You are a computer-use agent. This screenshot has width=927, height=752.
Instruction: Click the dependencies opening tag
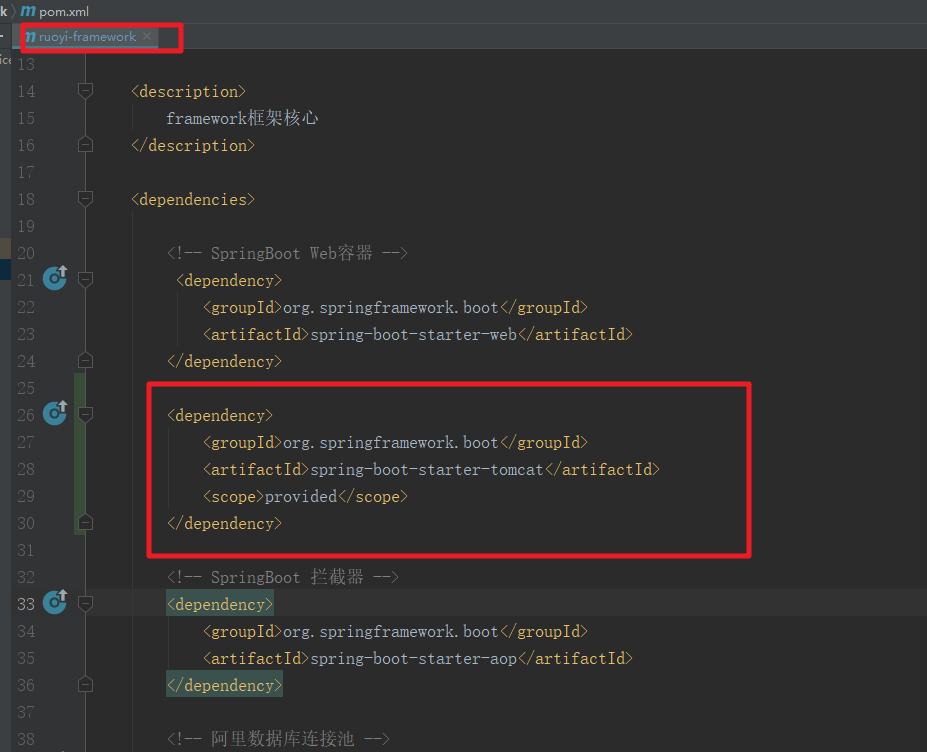click(193, 199)
